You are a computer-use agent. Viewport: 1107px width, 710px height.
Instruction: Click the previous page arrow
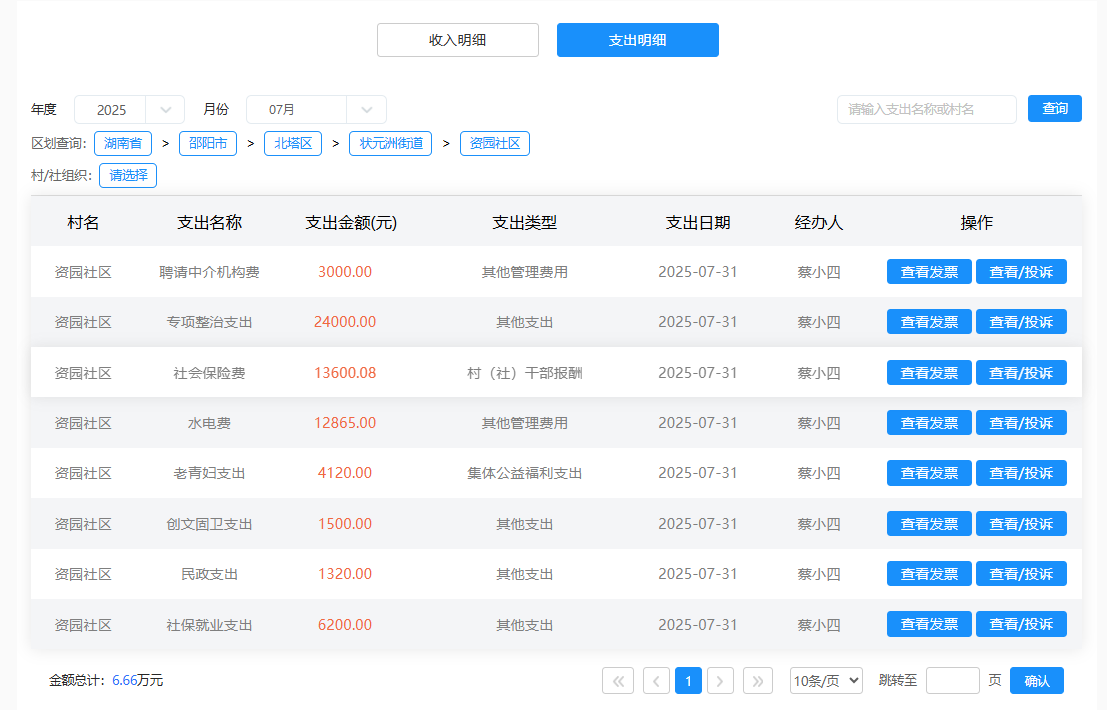point(656,681)
